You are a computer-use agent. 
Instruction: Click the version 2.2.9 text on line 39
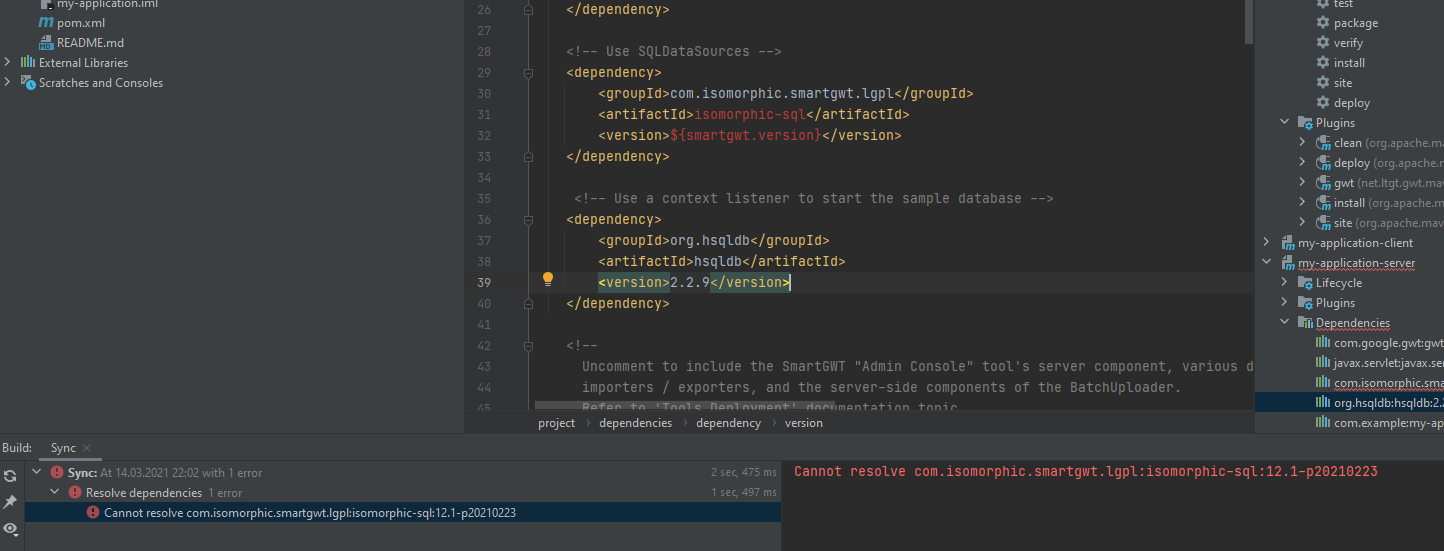tap(690, 282)
